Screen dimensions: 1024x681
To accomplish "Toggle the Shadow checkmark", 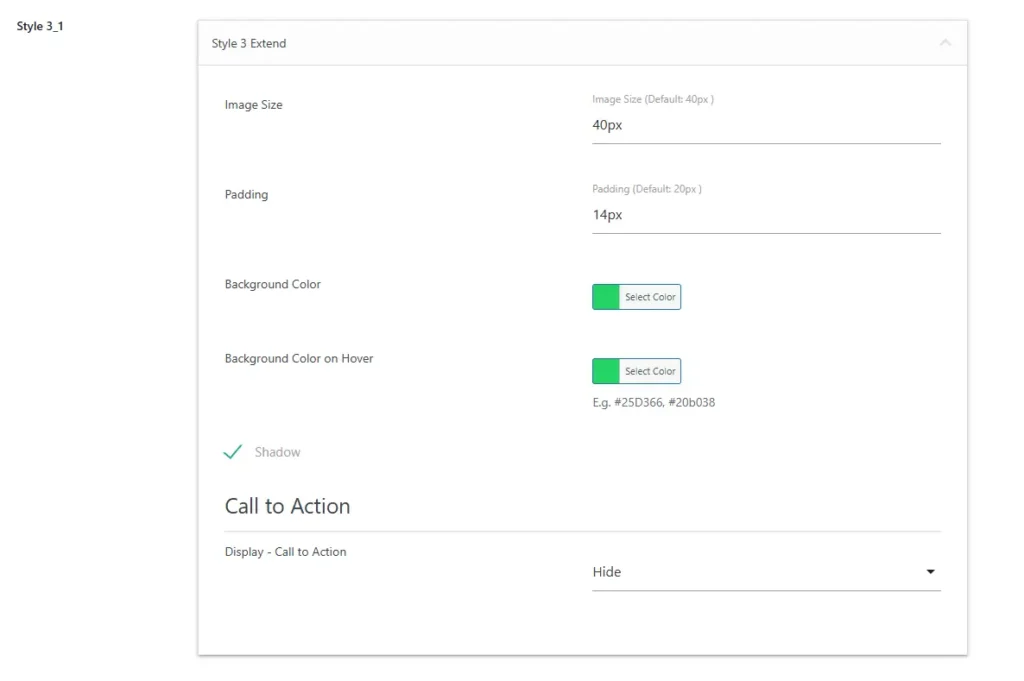I will point(233,452).
